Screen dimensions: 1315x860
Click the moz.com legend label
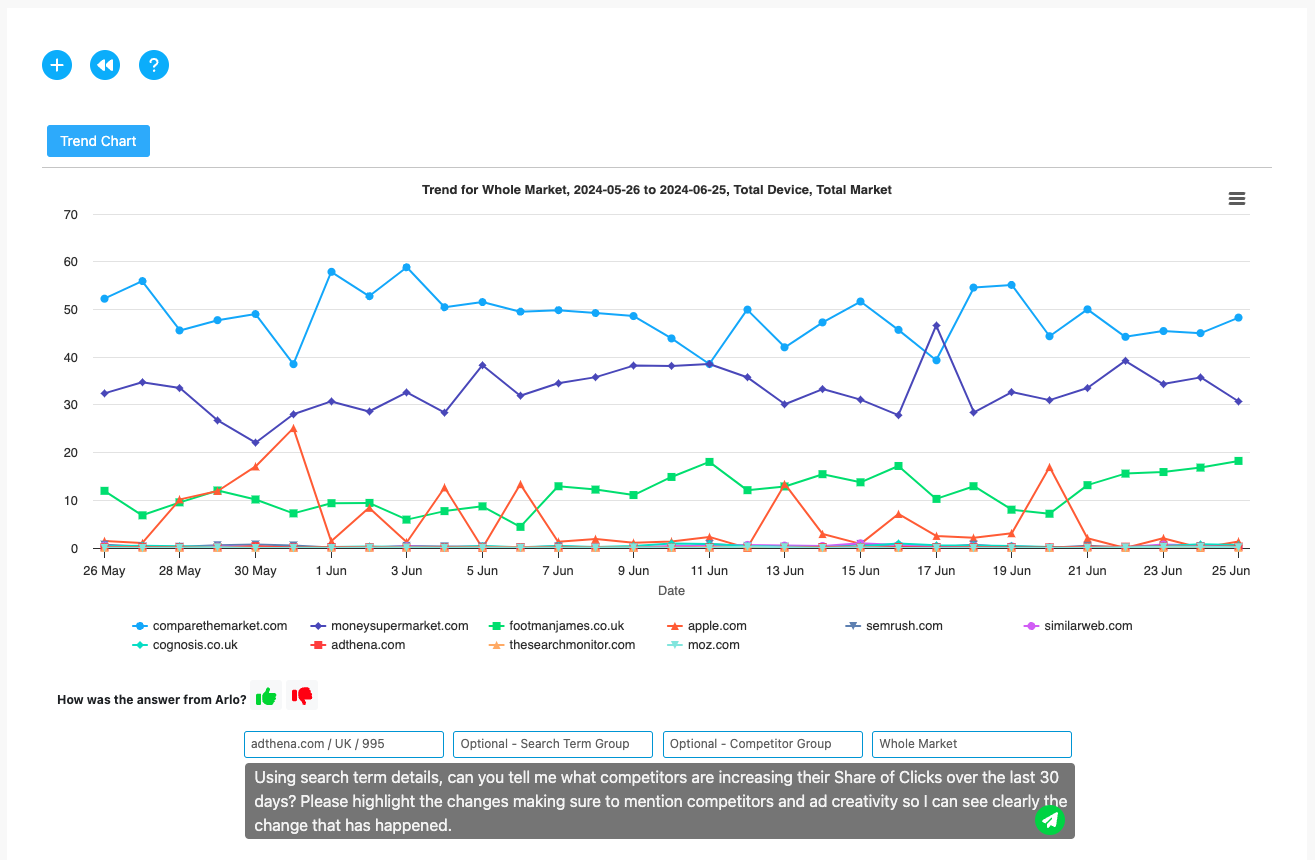(x=713, y=645)
